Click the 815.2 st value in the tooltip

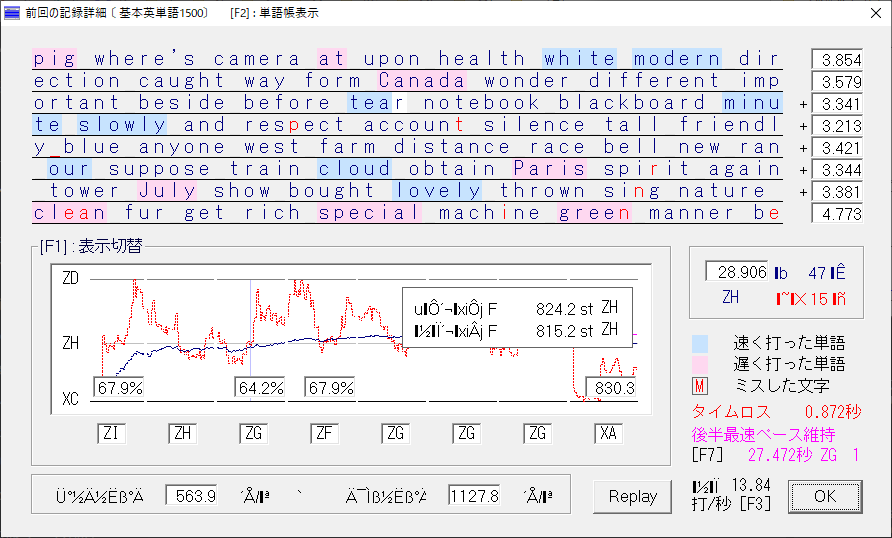point(564,331)
